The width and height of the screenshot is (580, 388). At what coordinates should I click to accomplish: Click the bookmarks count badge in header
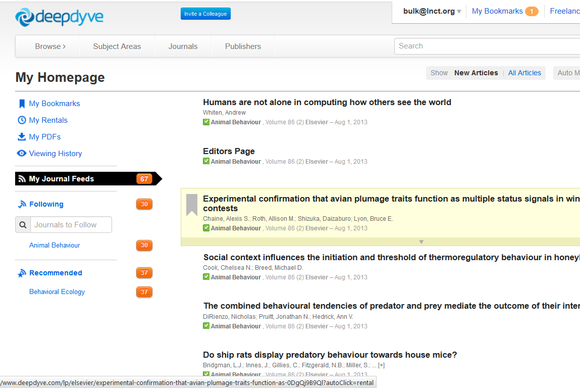532,11
